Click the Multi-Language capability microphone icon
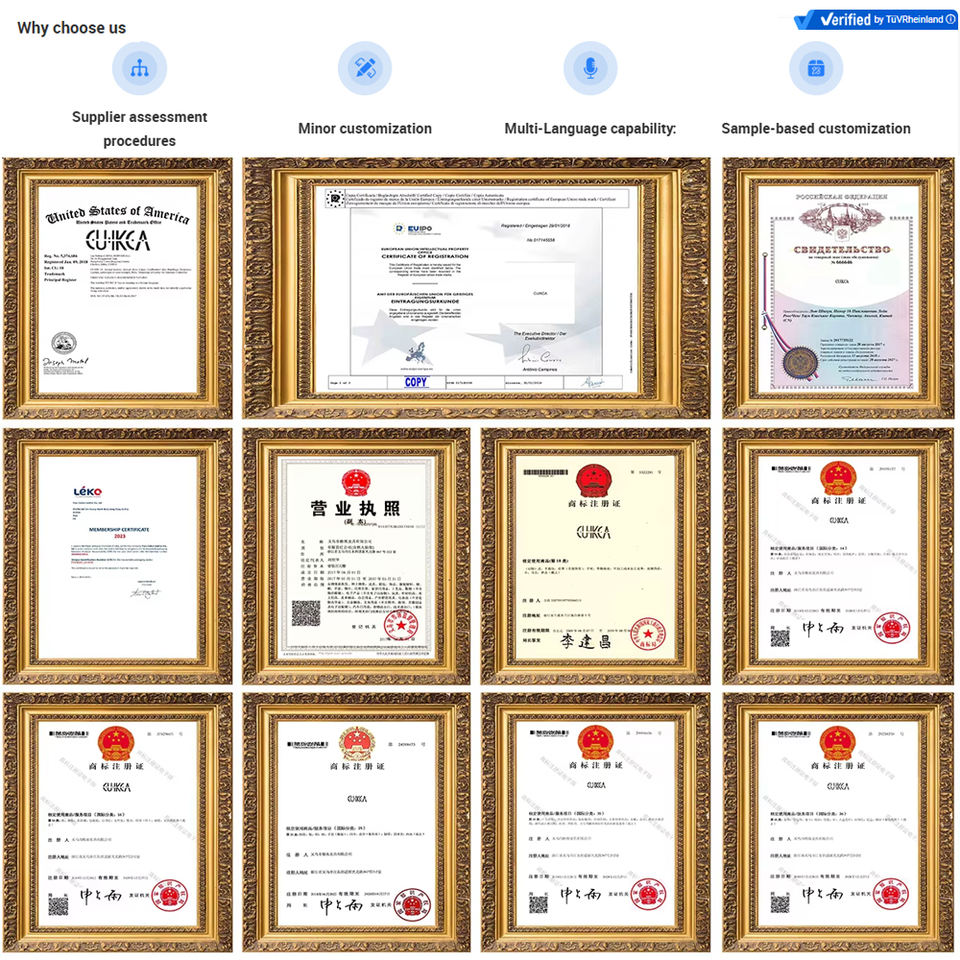The width and height of the screenshot is (960, 960). point(590,68)
